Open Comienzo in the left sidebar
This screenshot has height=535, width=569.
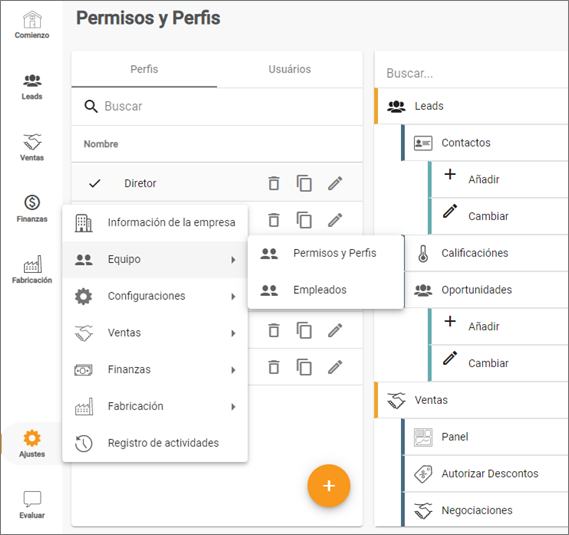[32, 25]
